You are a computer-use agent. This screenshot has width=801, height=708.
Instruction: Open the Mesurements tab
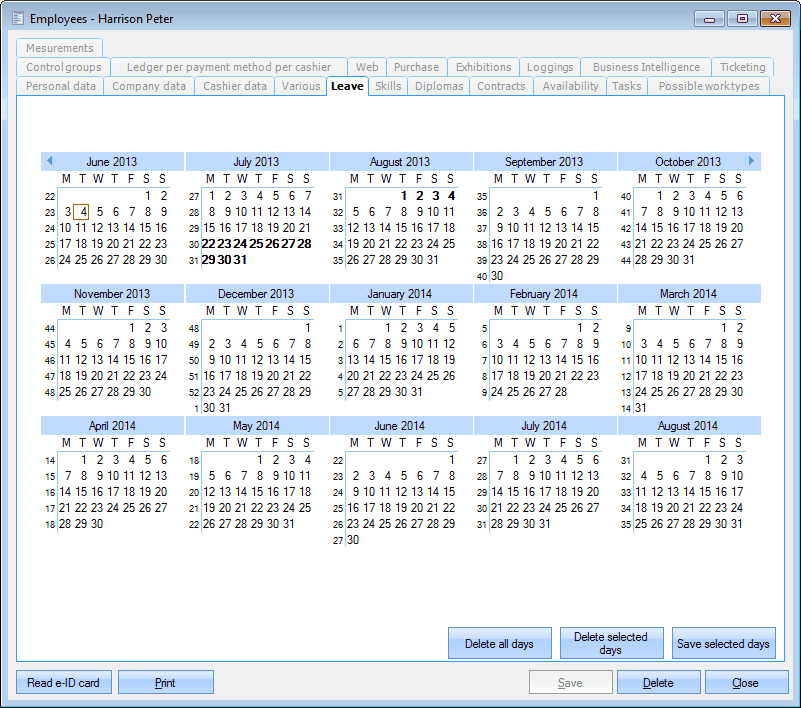point(60,48)
